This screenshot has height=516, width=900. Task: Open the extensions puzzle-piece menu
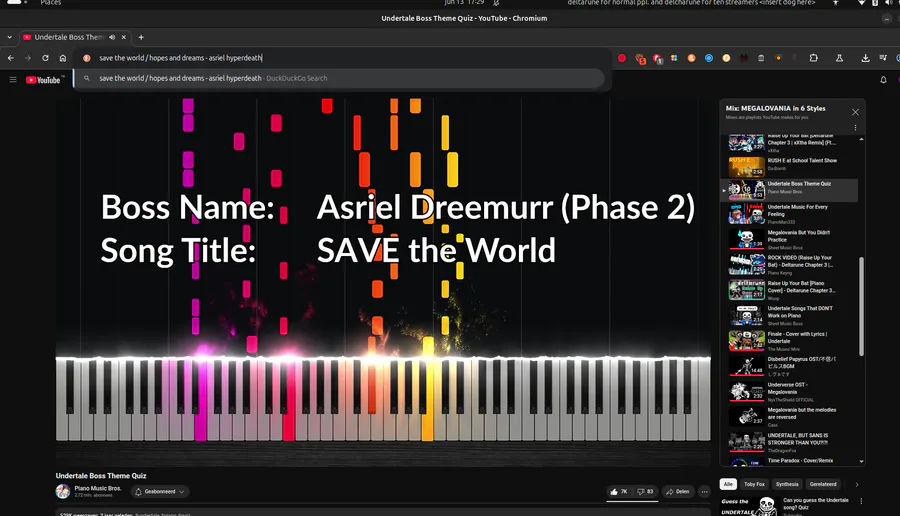pyautogui.click(x=813, y=58)
